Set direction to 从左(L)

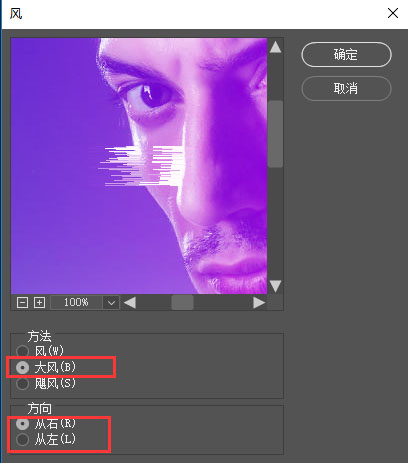[23, 439]
